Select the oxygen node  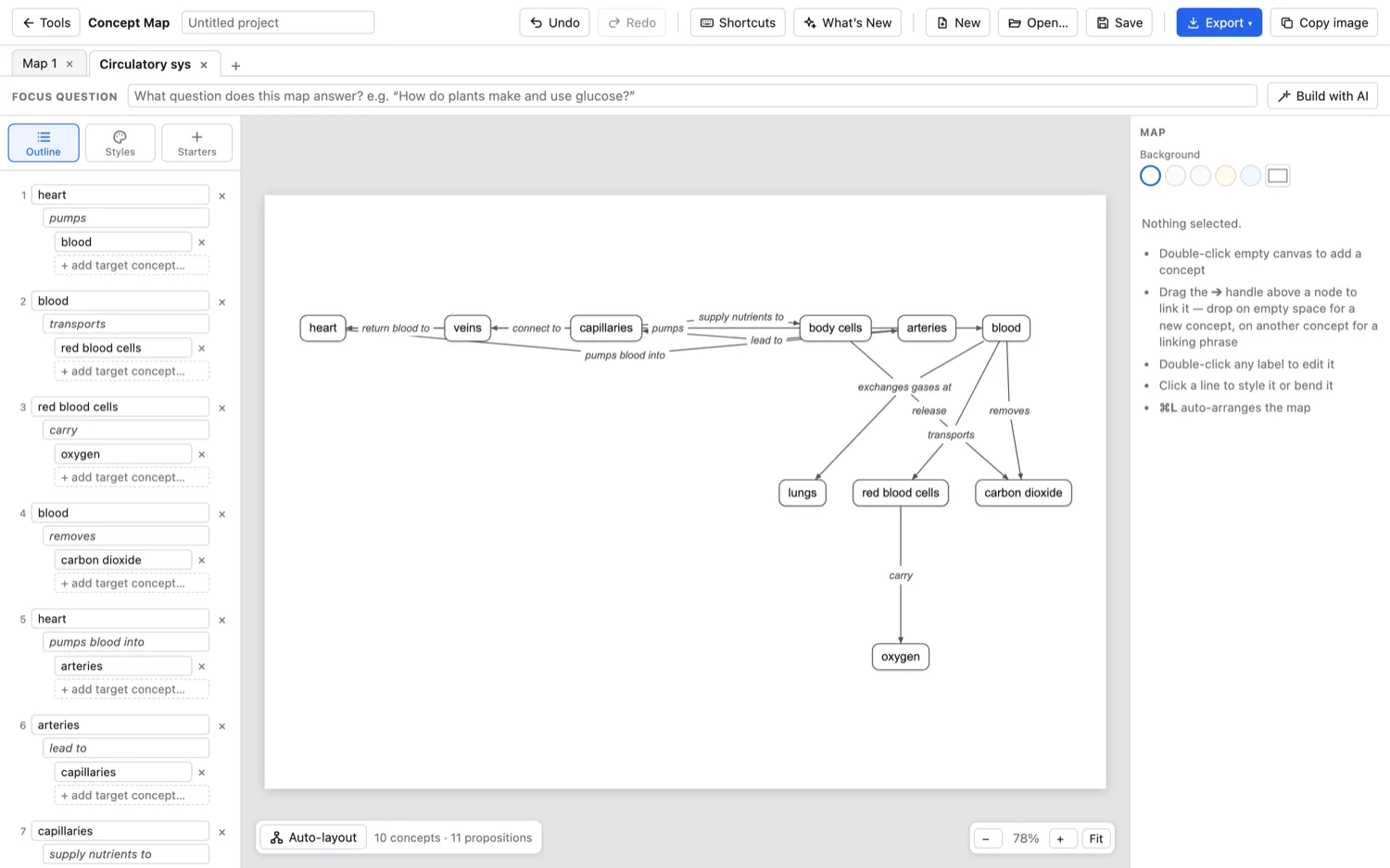901,657
